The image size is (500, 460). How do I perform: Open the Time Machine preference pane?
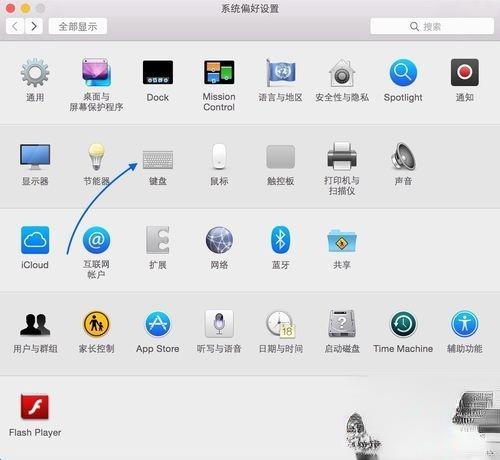click(403, 324)
